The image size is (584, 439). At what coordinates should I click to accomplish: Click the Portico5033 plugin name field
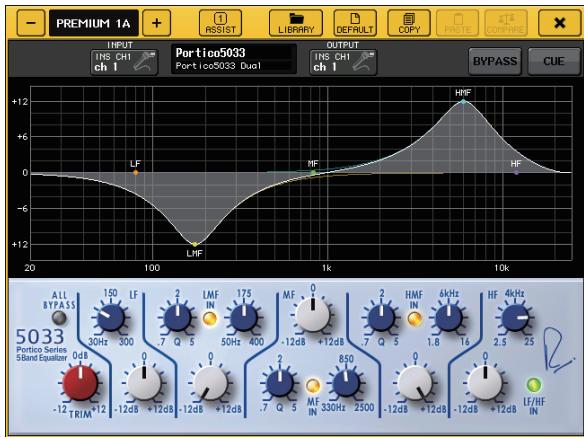click(x=234, y=59)
